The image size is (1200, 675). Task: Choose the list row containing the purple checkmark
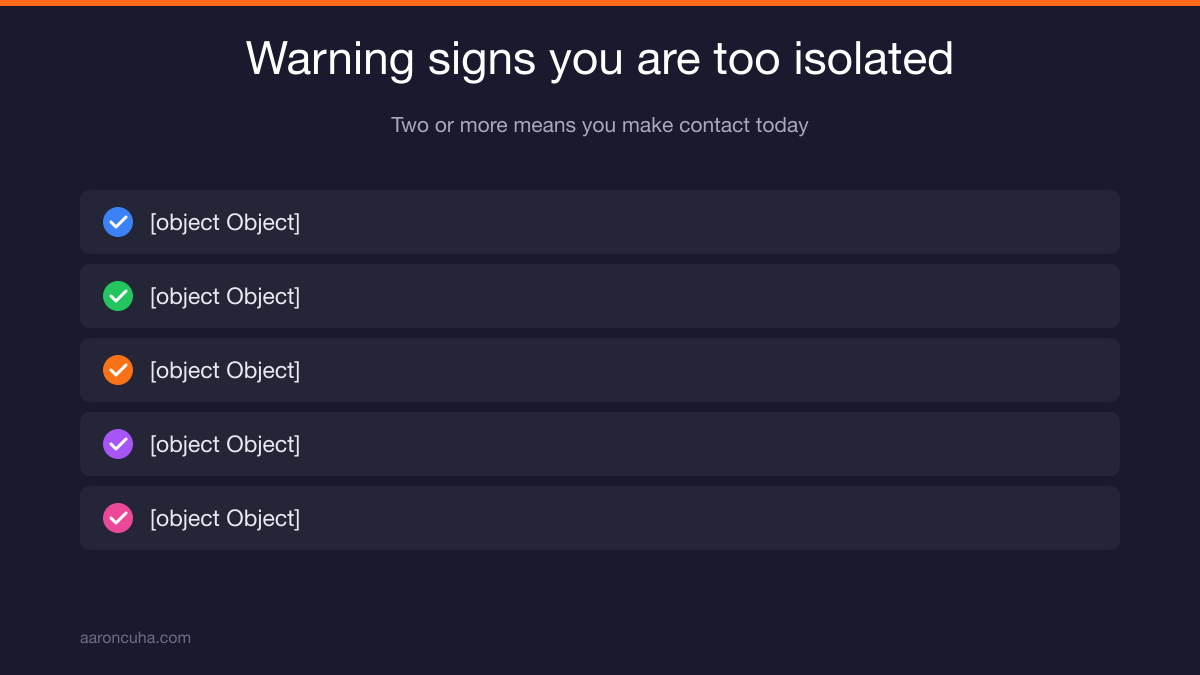(x=600, y=444)
